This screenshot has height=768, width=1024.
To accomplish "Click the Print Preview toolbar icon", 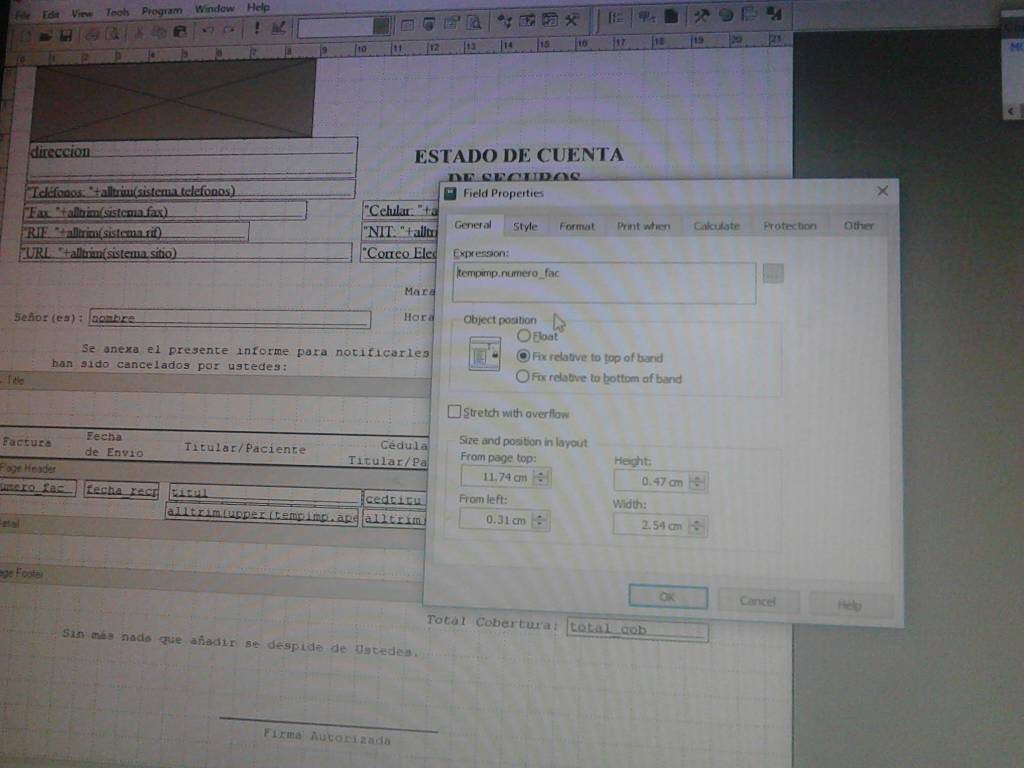I will pos(112,33).
